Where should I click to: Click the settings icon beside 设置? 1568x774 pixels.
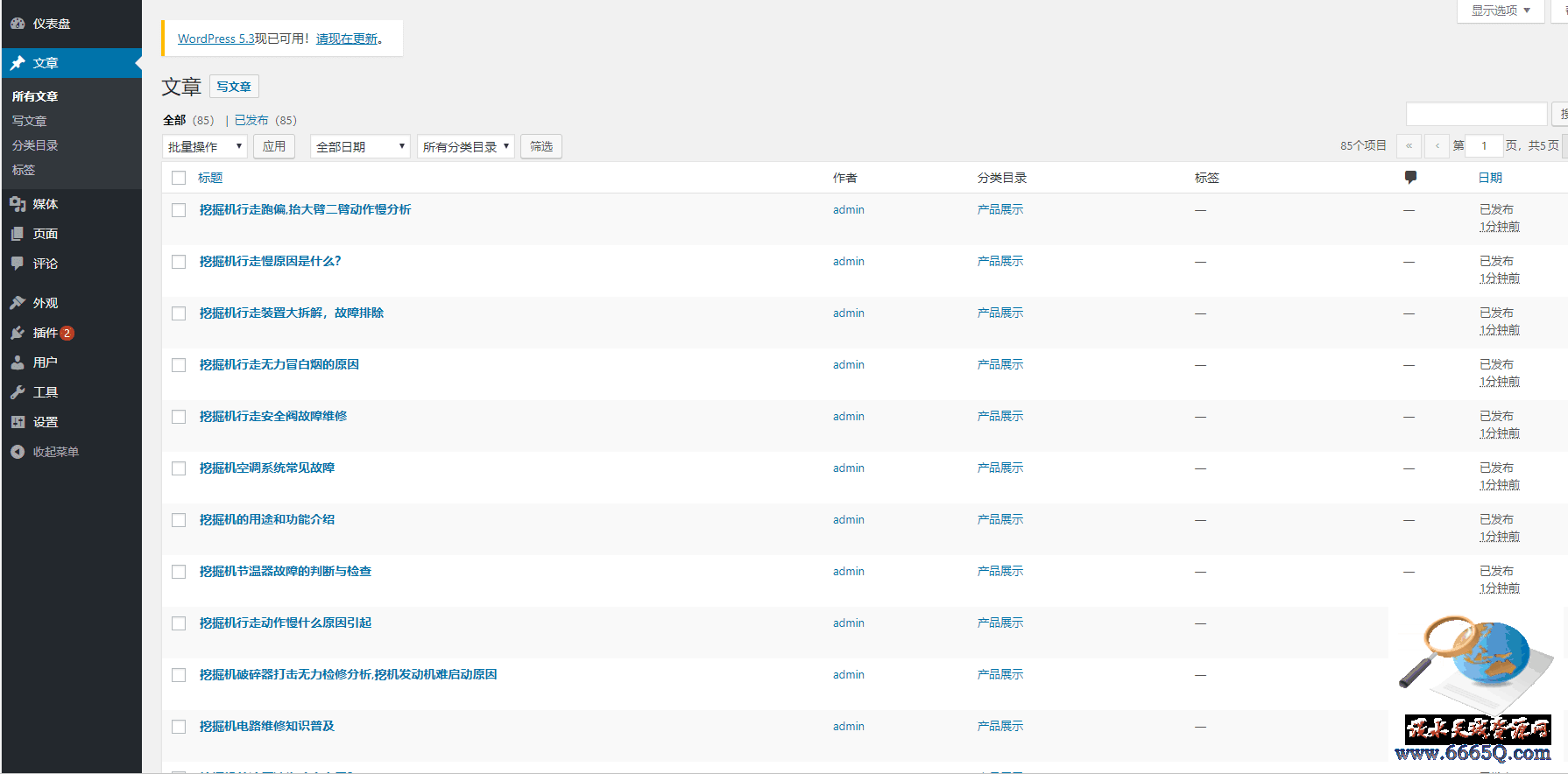point(18,422)
